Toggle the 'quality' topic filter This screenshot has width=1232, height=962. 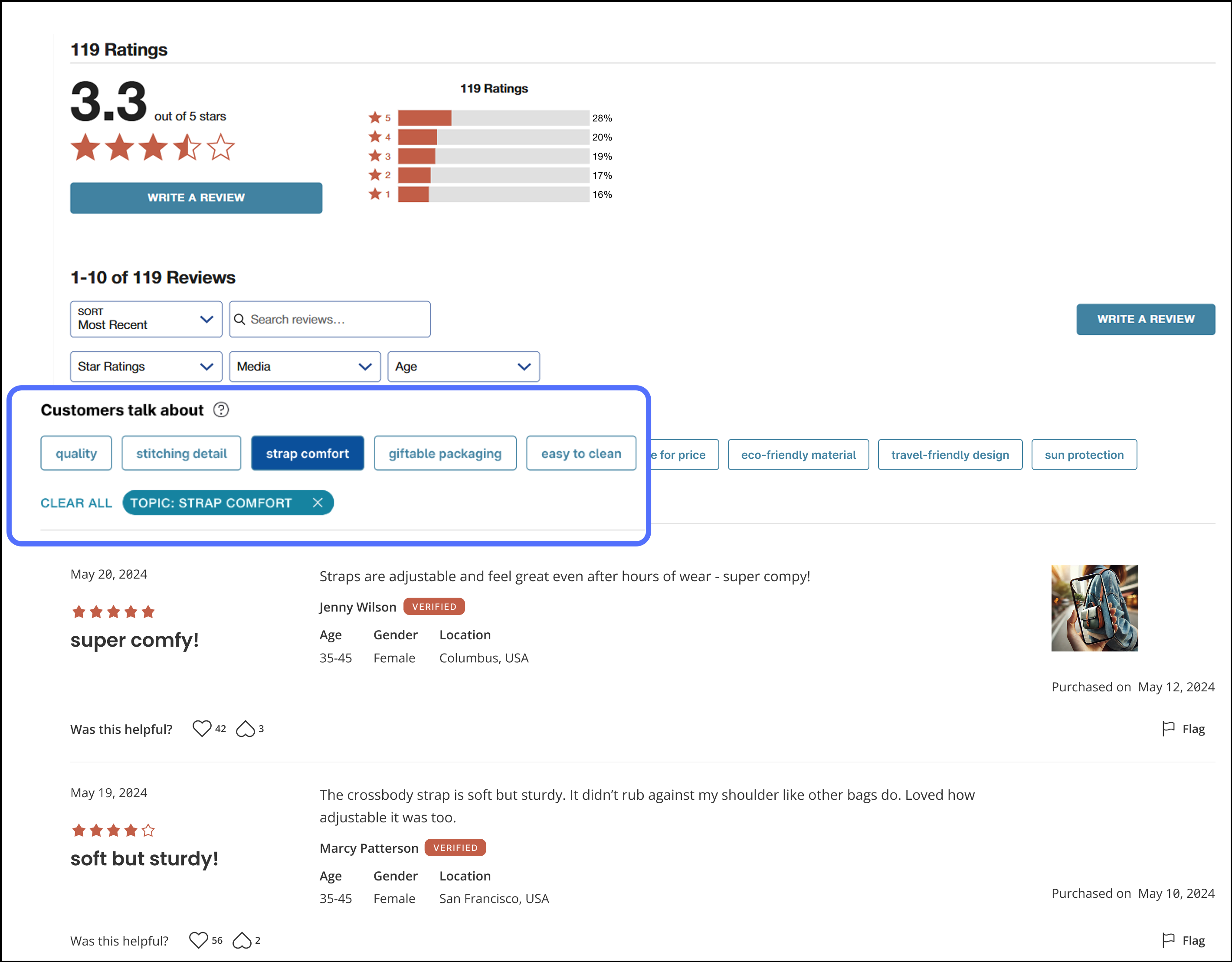click(x=76, y=453)
